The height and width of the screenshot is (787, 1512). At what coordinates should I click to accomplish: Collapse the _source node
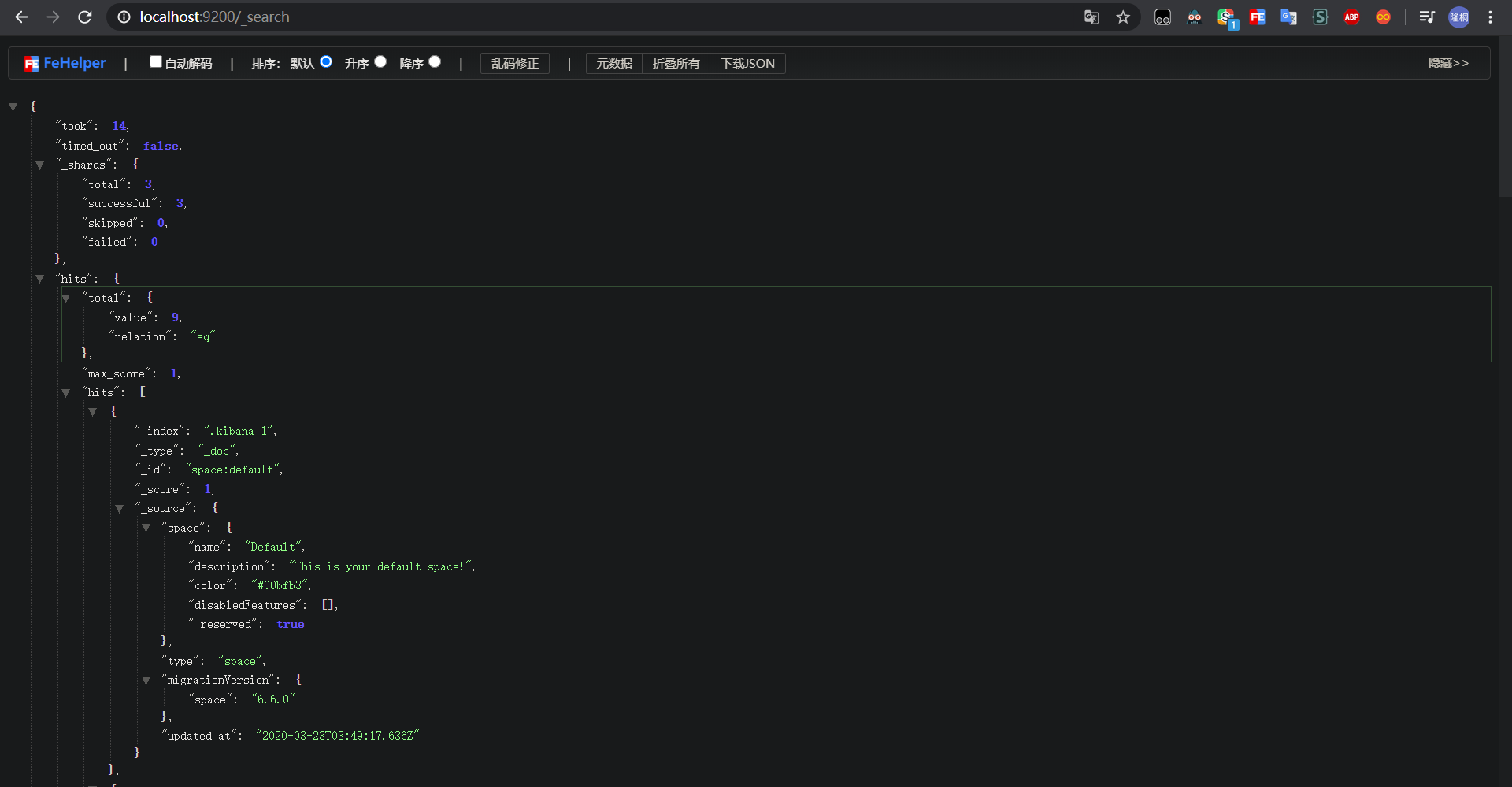pyautogui.click(x=120, y=509)
